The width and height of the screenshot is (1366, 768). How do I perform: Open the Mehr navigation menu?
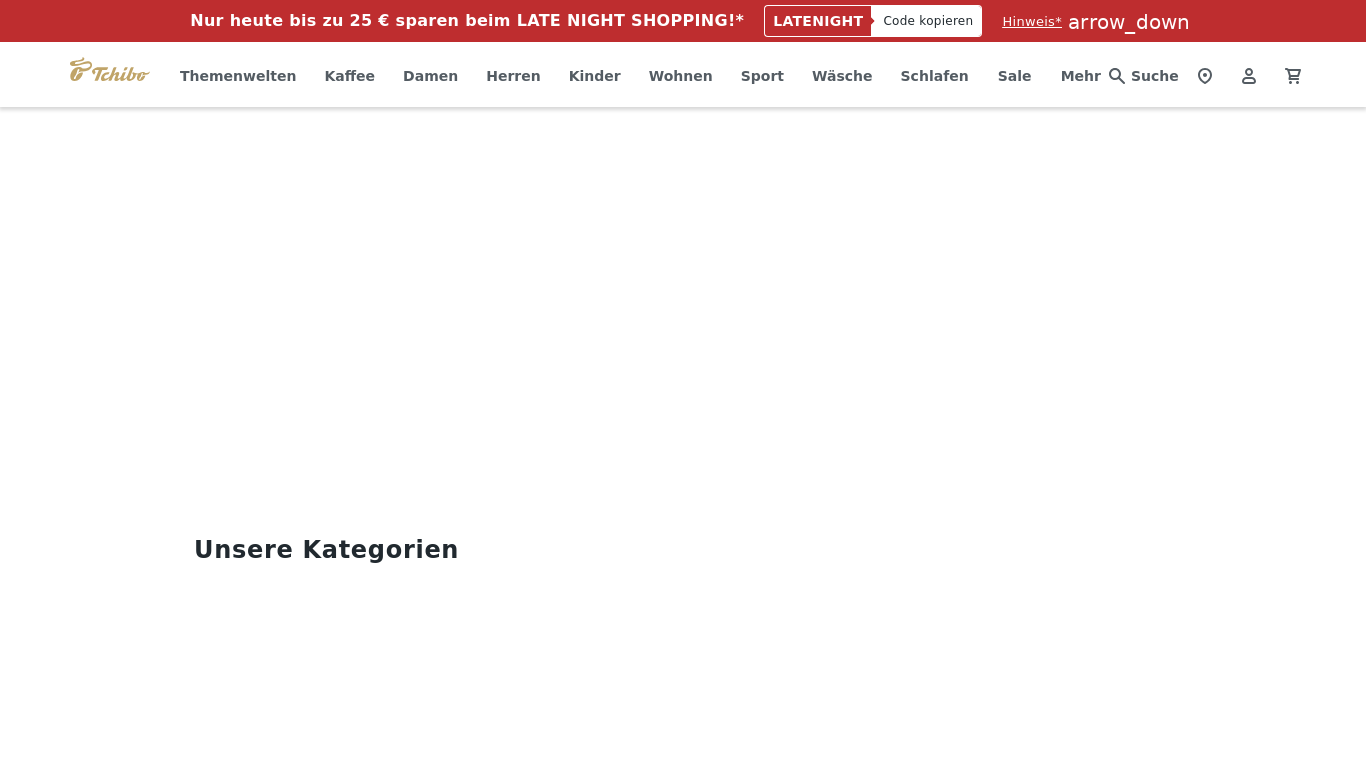1080,76
